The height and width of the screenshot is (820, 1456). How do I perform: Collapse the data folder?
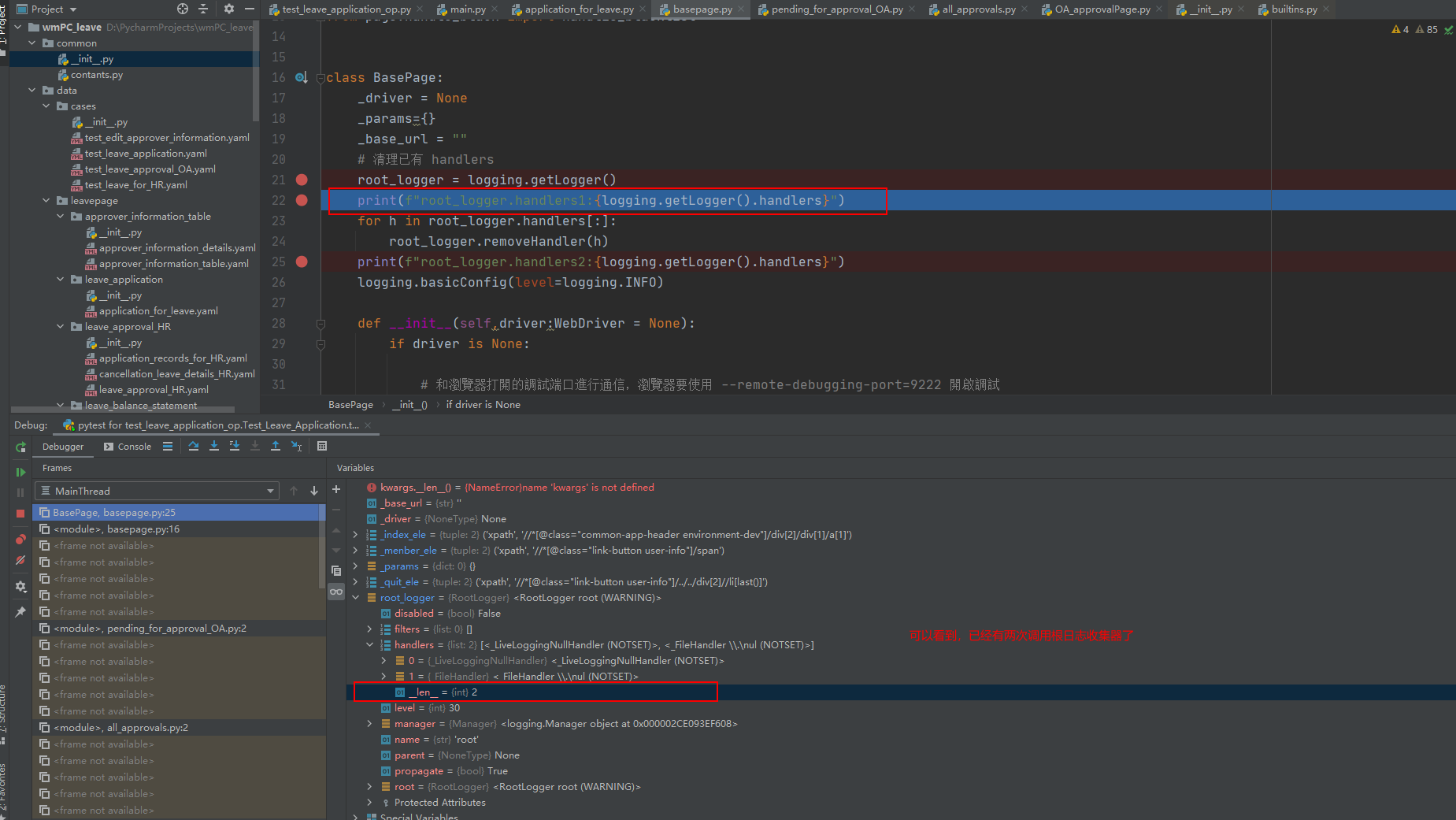click(x=32, y=91)
